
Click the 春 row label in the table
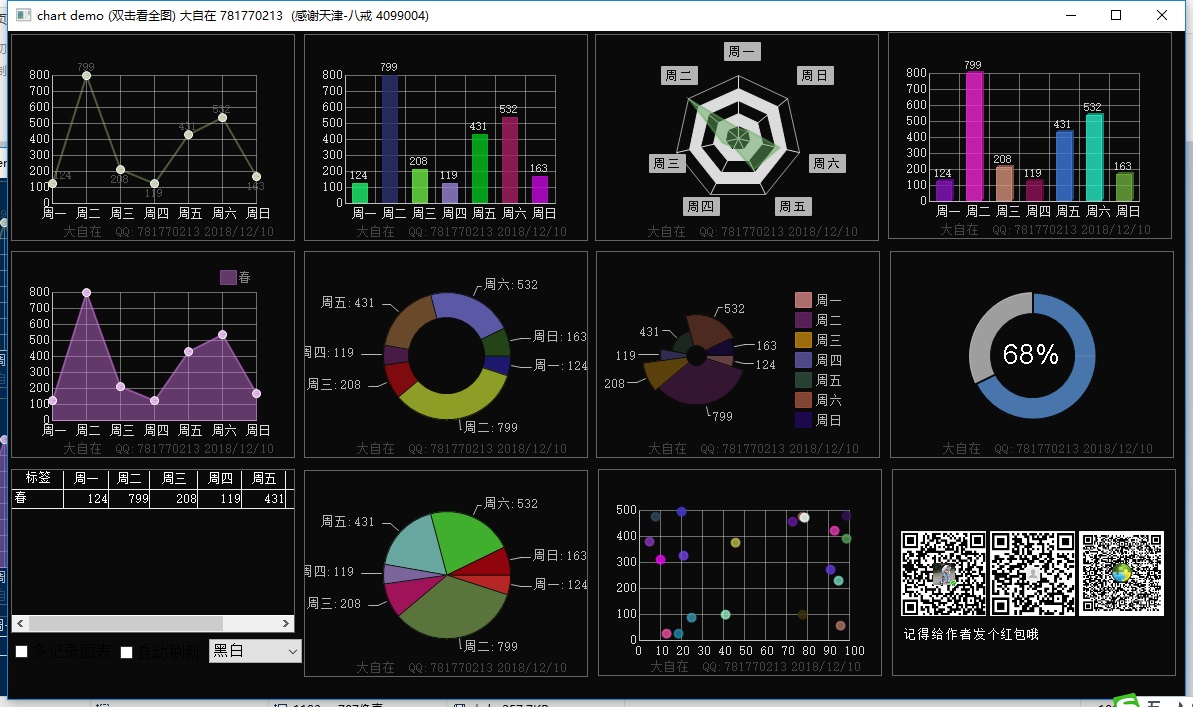(x=21, y=498)
